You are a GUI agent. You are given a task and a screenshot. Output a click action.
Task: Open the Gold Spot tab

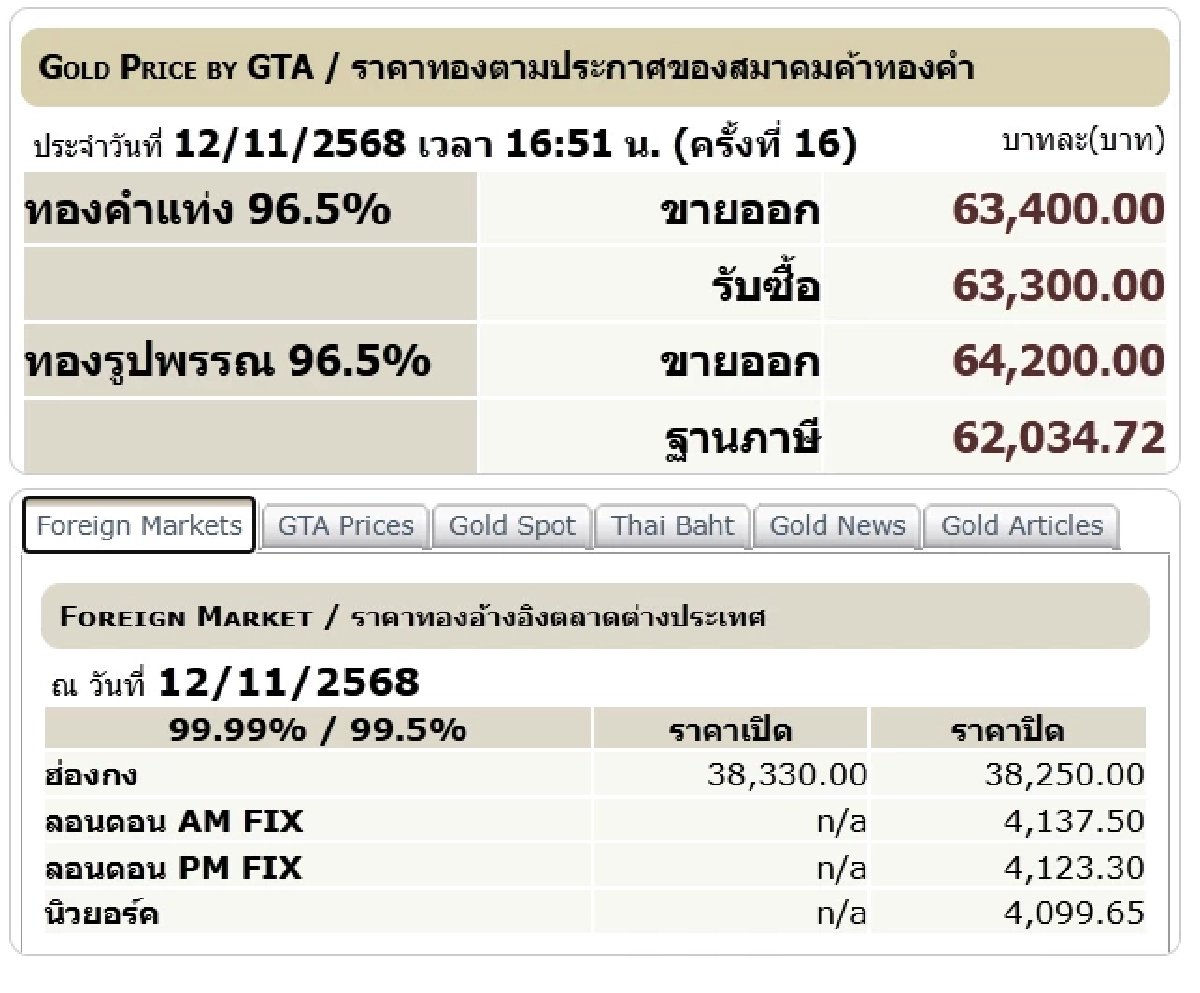[512, 525]
